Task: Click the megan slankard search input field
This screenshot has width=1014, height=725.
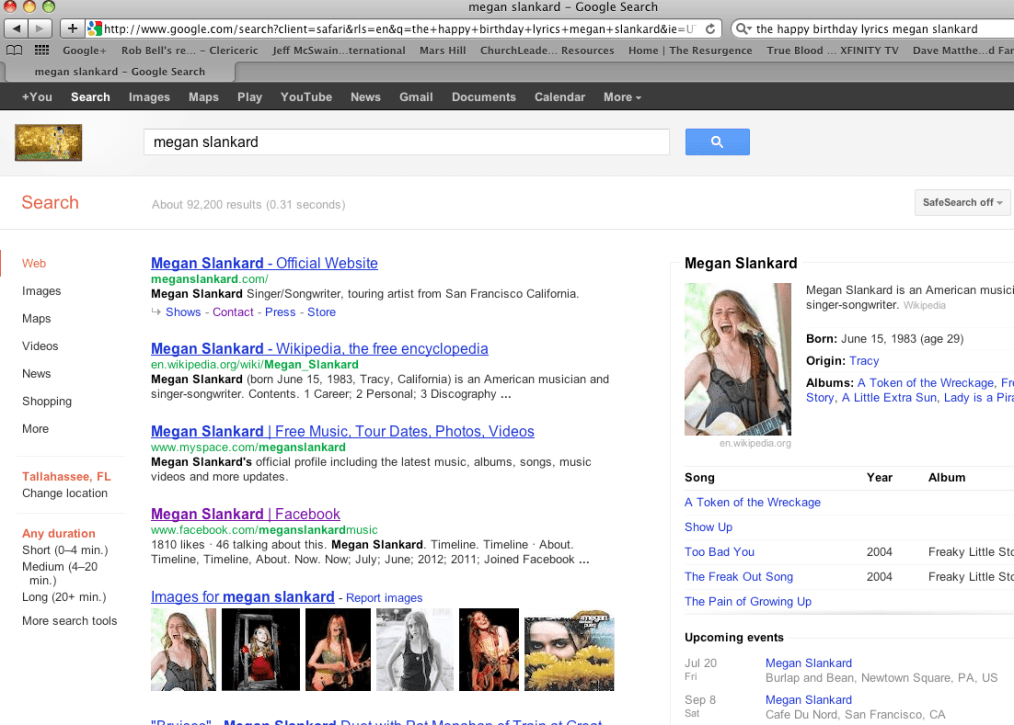Action: pyautogui.click(x=406, y=142)
